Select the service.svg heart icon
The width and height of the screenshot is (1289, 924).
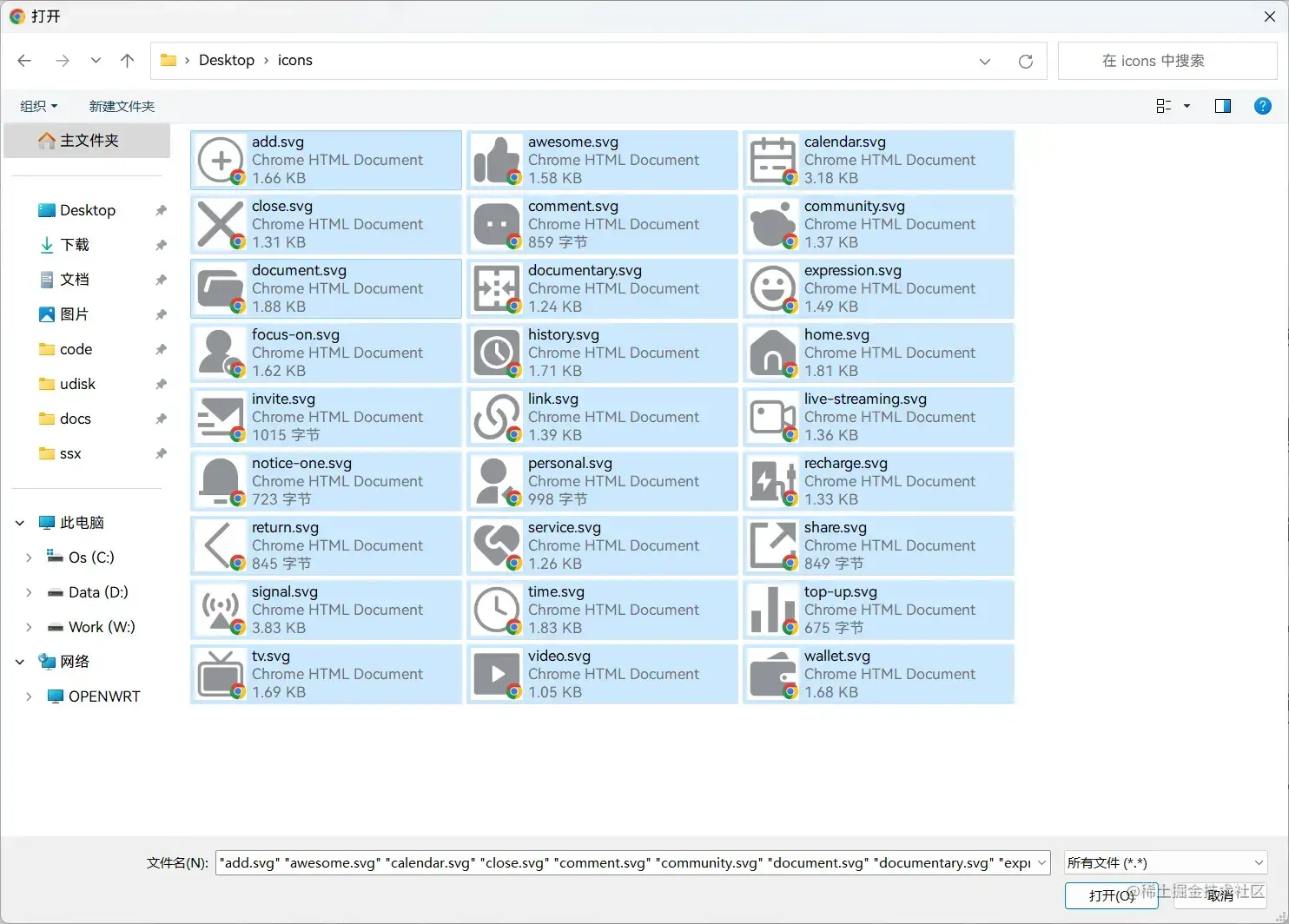[497, 545]
